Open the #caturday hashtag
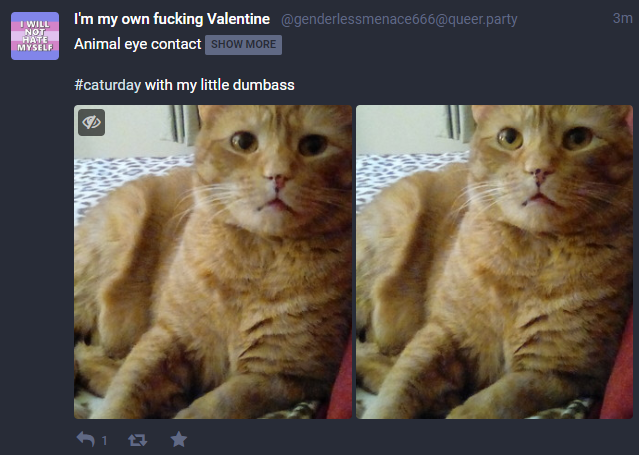This screenshot has height=455, width=639. 108,85
